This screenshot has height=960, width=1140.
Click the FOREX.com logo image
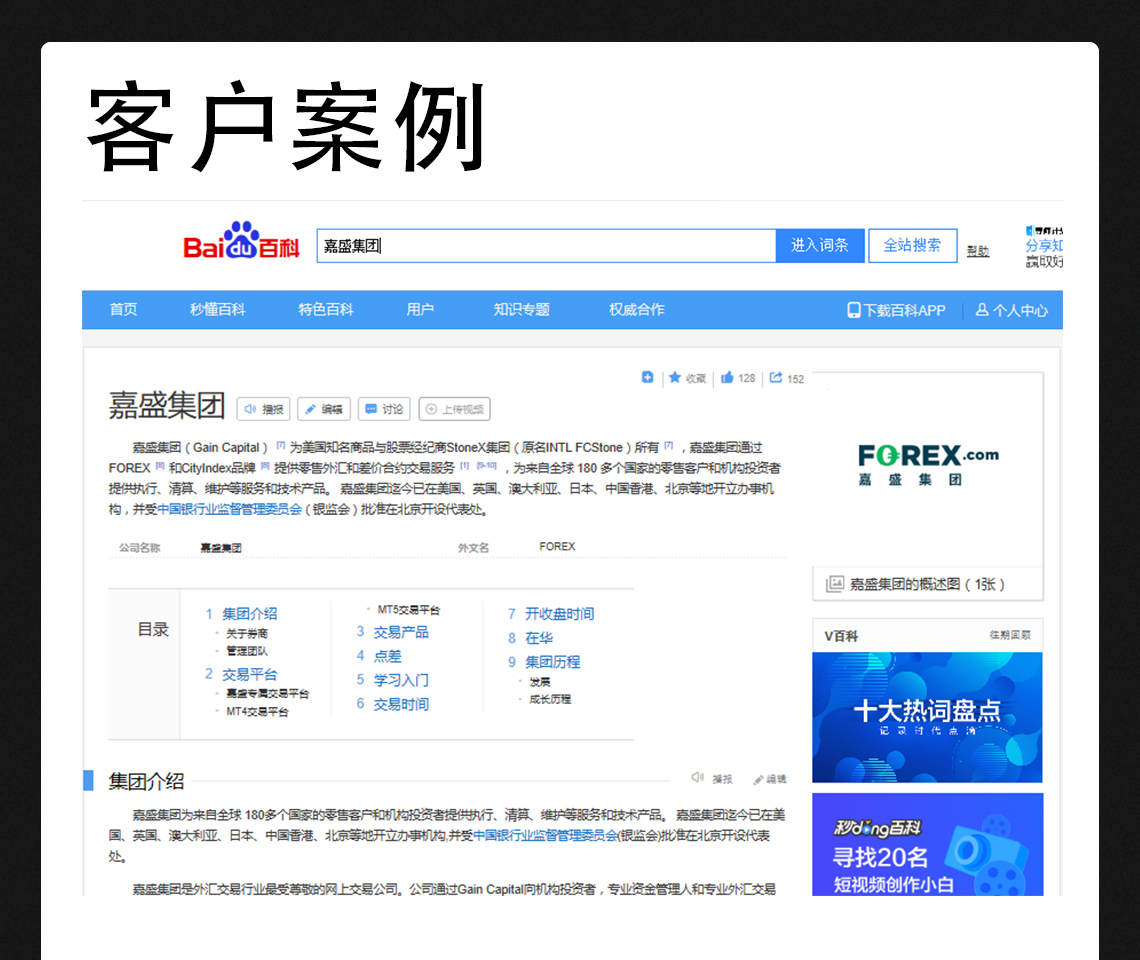928,464
